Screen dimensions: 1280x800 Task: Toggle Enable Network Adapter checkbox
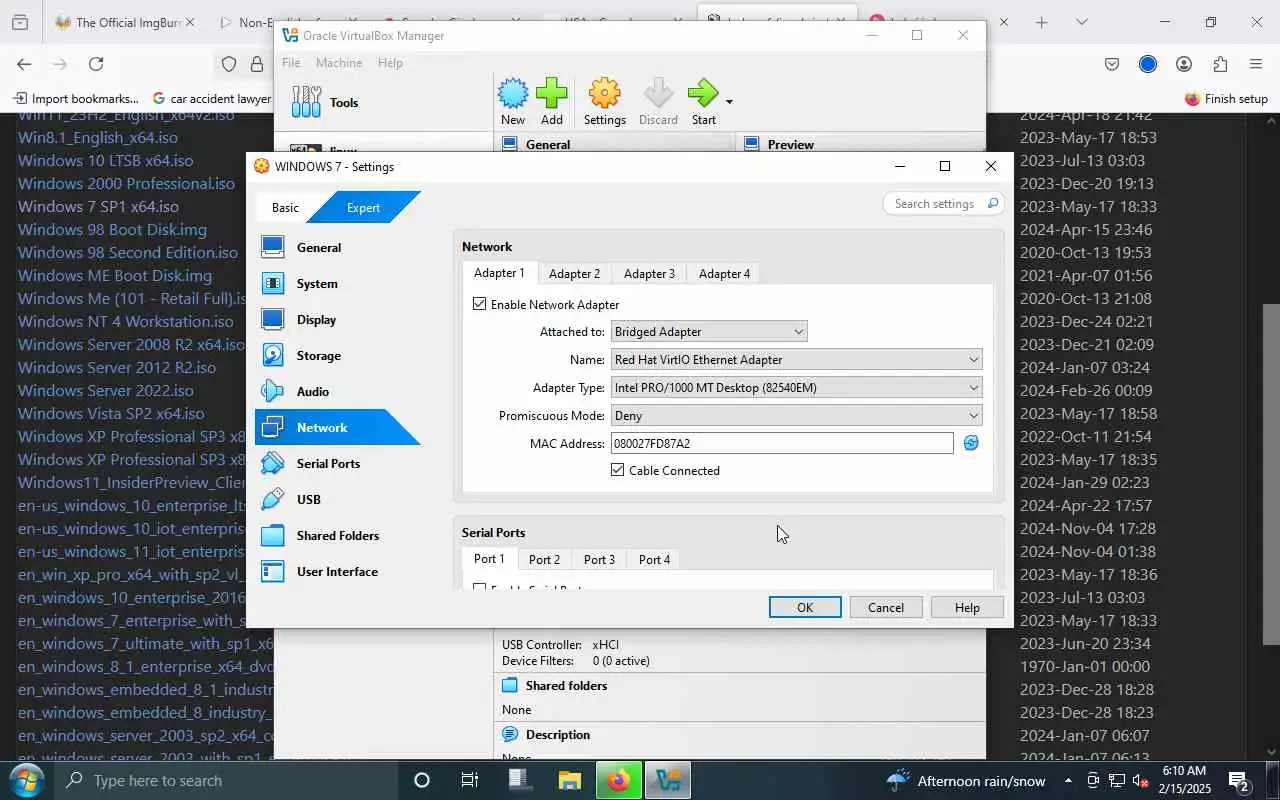click(x=480, y=304)
